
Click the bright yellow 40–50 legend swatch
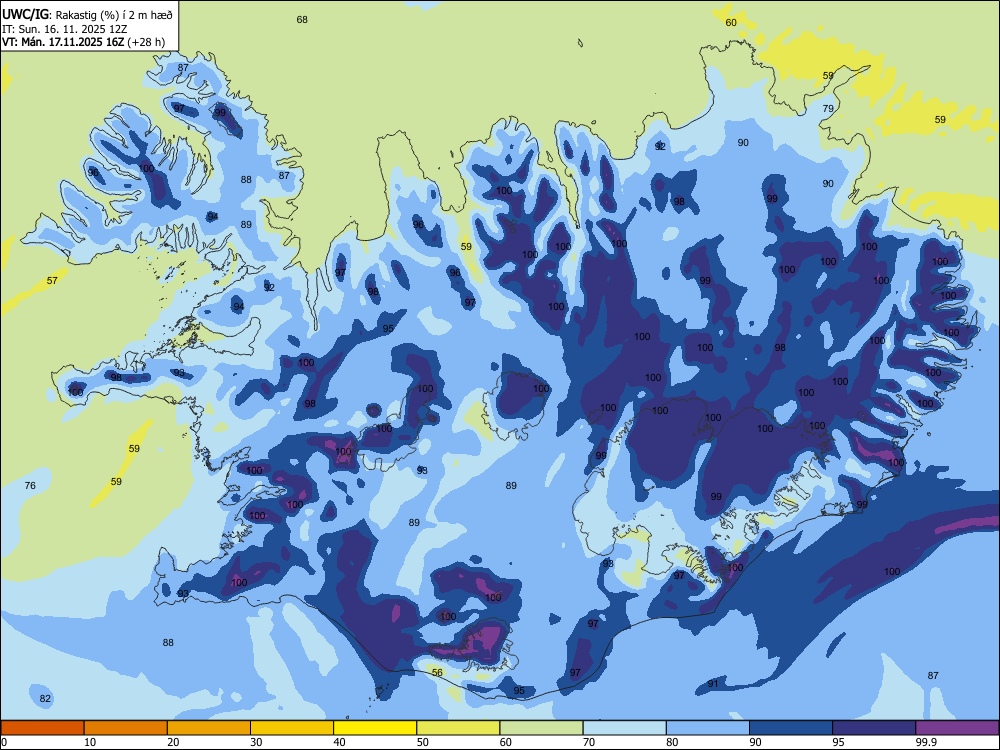375,728
